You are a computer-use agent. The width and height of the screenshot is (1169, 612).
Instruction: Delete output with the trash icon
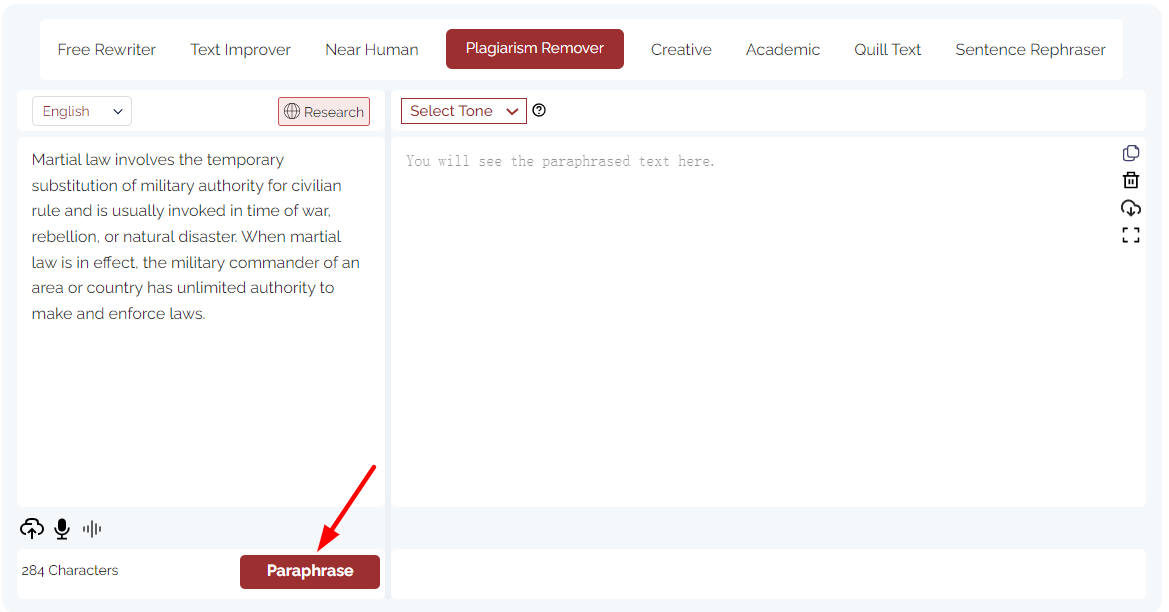pos(1131,180)
